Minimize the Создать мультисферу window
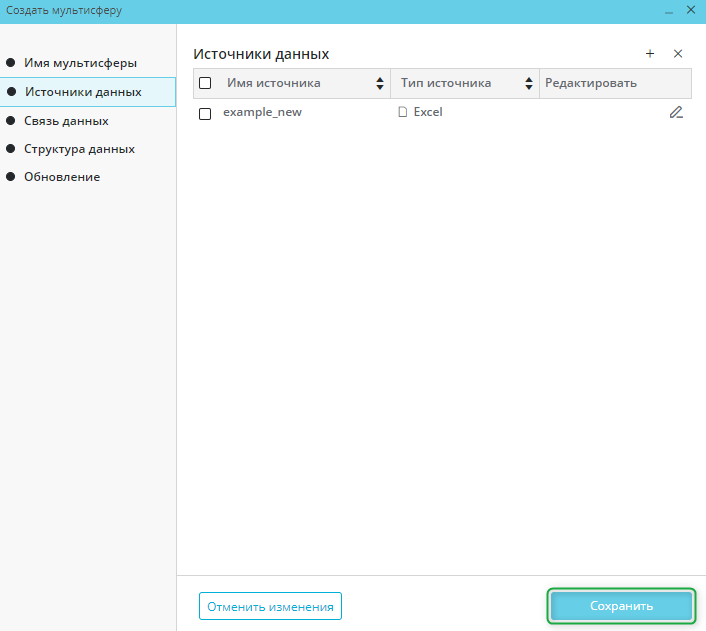This screenshot has height=631, width=706. [669, 11]
